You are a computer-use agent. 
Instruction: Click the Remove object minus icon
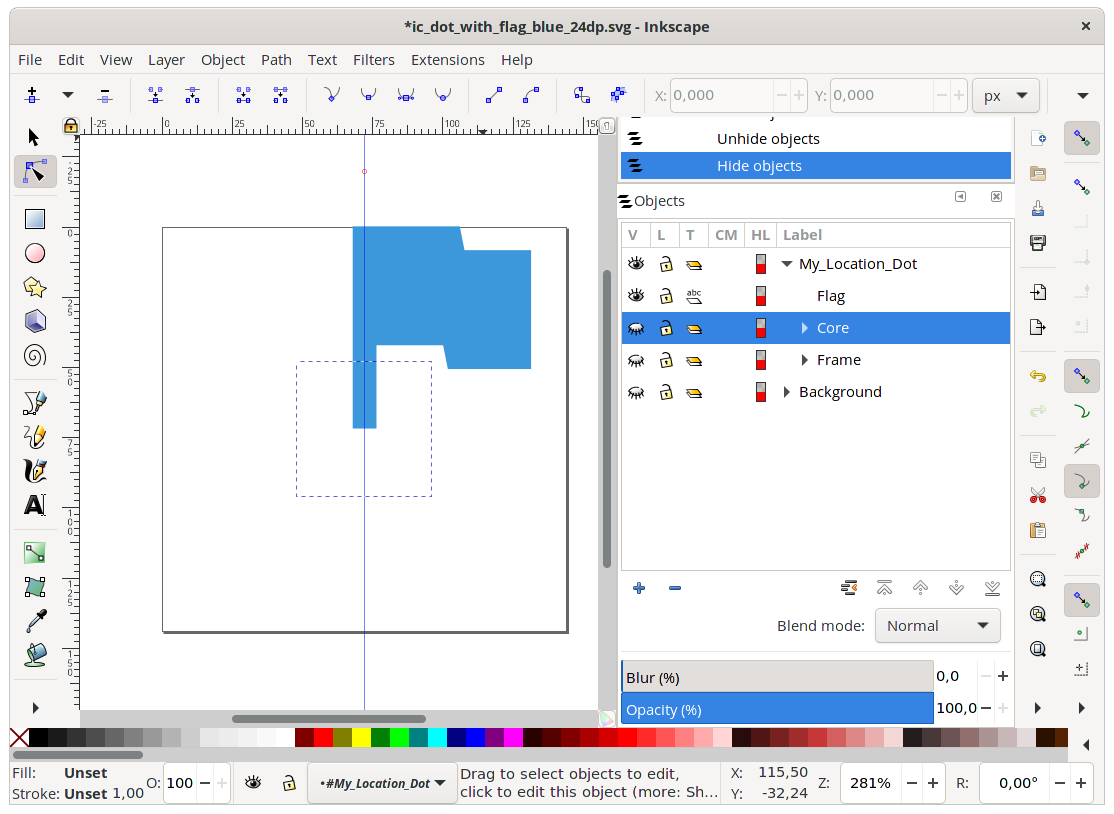(675, 588)
